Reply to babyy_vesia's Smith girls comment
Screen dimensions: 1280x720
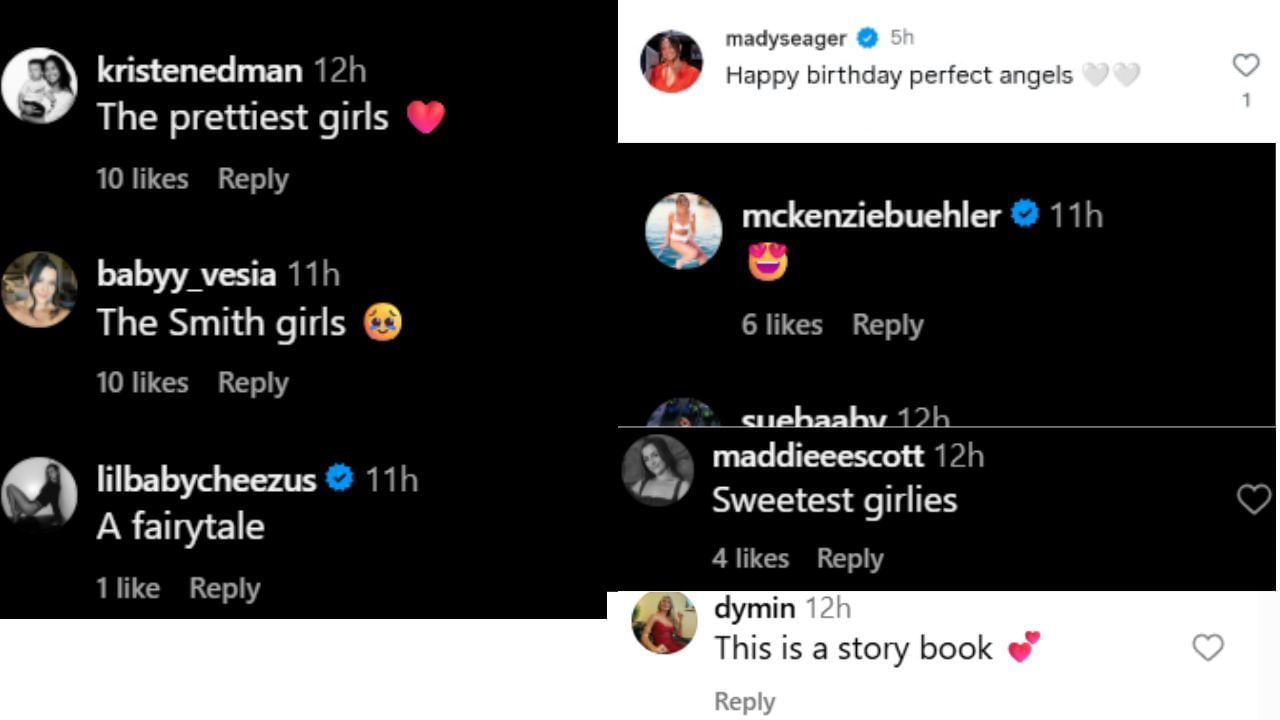click(x=253, y=383)
